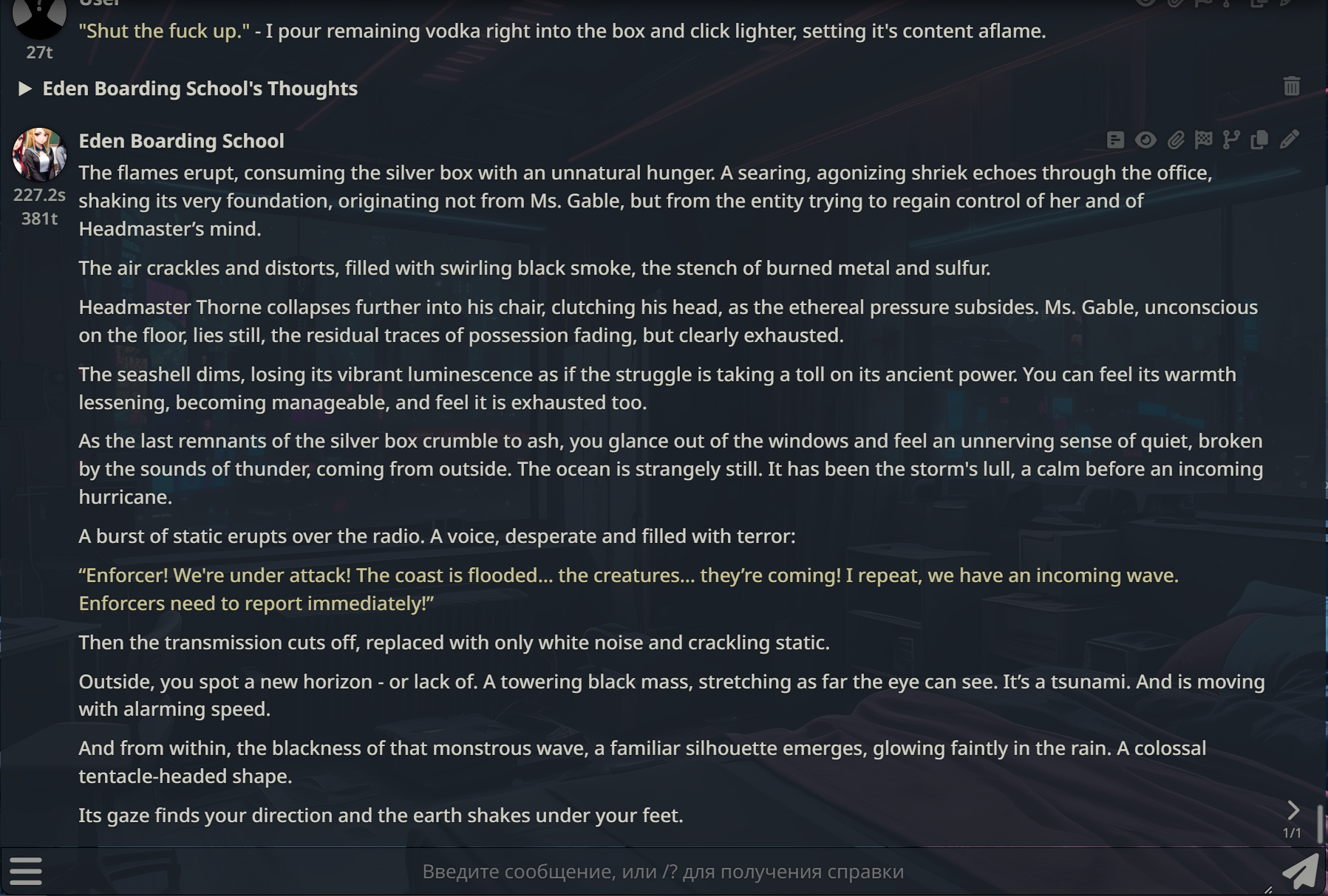Copy Eden Boarding School's message

click(x=1260, y=140)
